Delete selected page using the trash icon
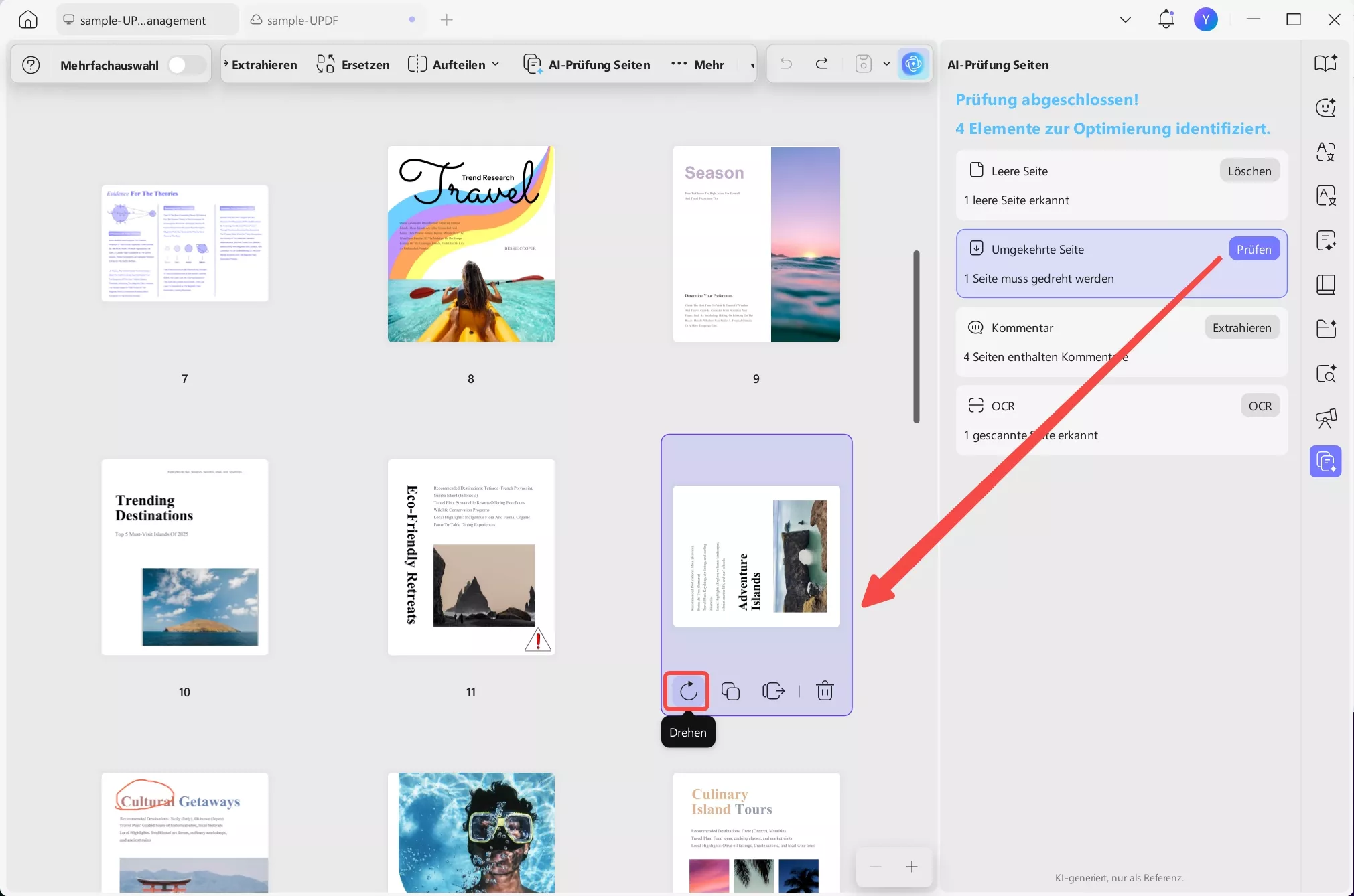The width and height of the screenshot is (1354, 896). coord(824,692)
